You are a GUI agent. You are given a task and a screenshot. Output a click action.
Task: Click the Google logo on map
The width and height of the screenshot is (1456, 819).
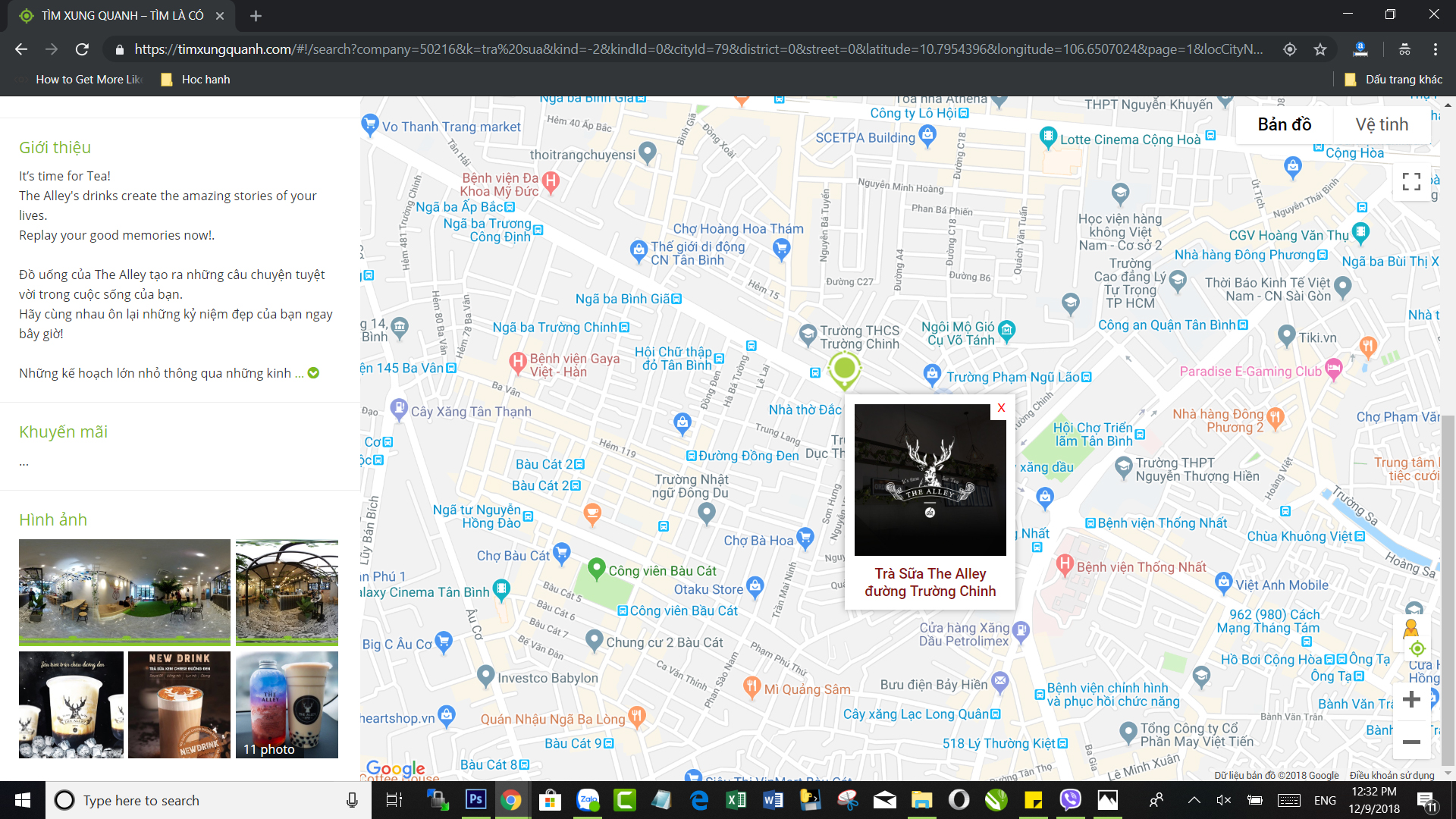pyautogui.click(x=396, y=769)
